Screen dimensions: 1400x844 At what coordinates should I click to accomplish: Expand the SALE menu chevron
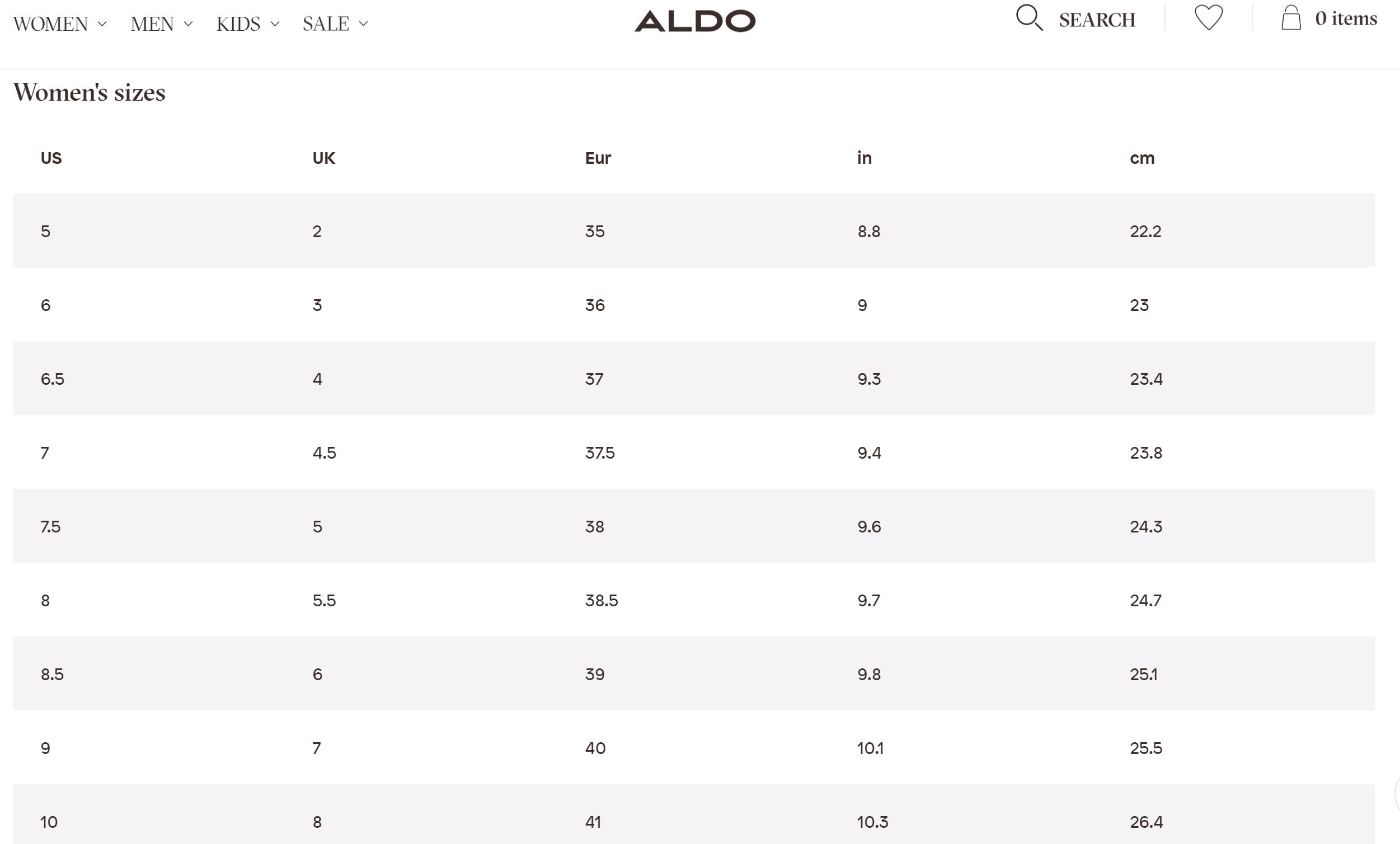point(364,24)
